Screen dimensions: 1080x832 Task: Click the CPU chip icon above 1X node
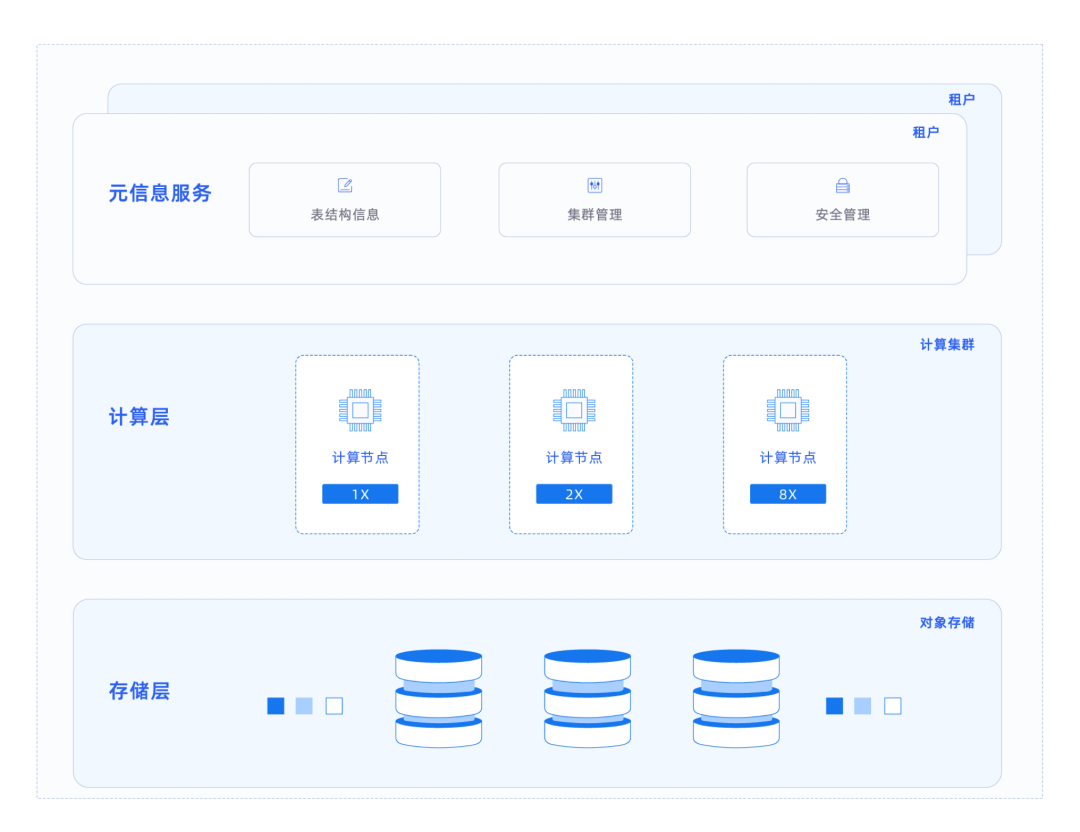tap(360, 410)
